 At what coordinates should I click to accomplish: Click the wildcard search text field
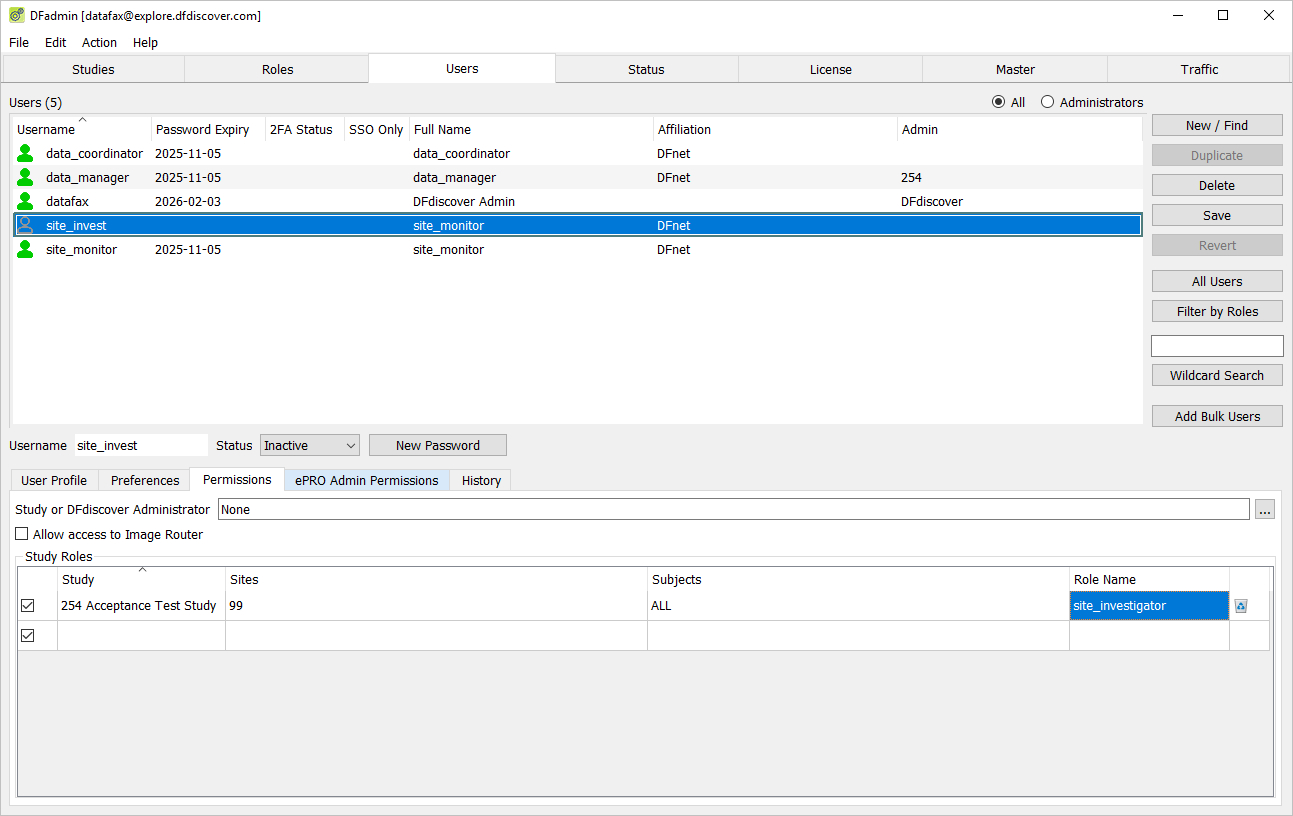(1217, 346)
